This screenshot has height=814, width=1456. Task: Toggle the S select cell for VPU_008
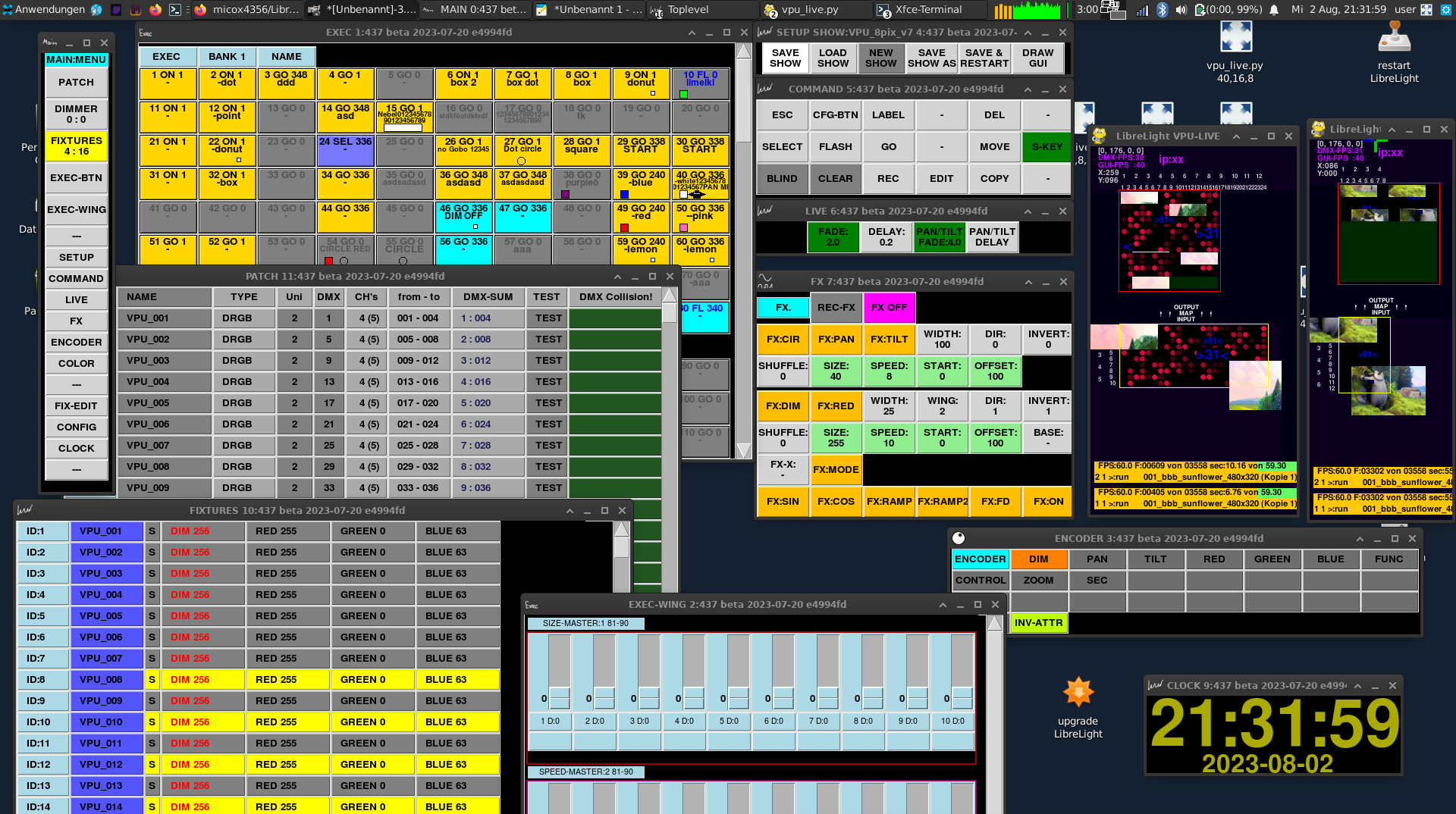(152, 680)
